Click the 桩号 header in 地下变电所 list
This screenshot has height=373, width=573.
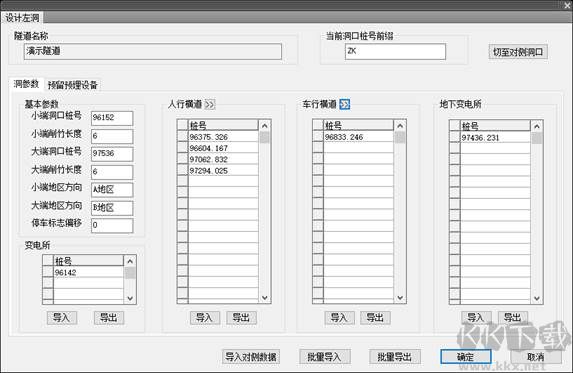(495, 126)
